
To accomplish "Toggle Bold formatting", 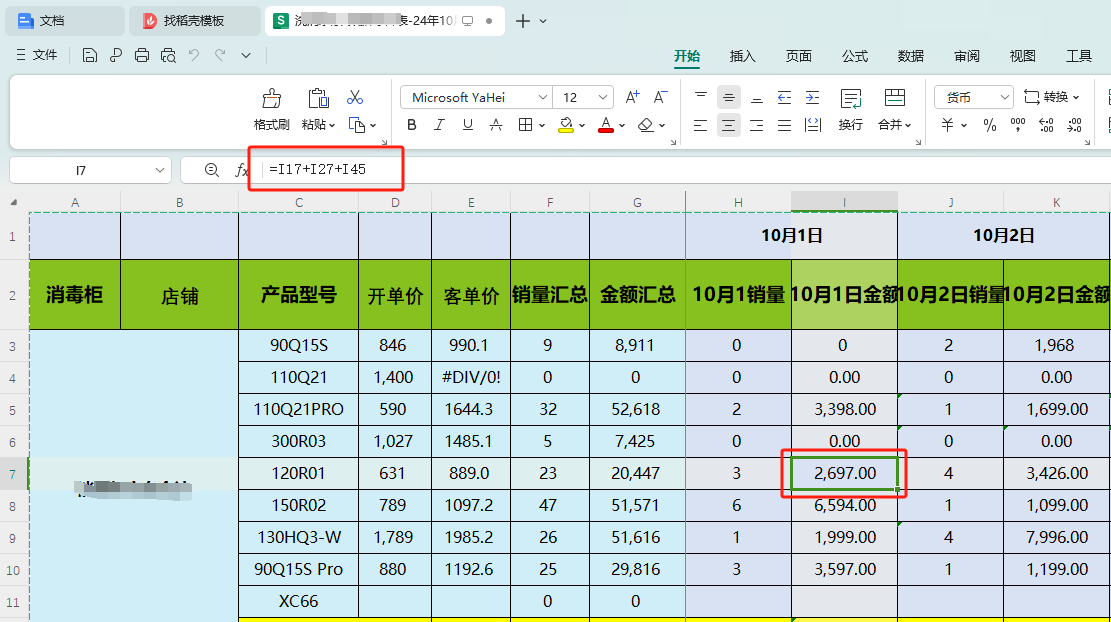I will pos(412,125).
